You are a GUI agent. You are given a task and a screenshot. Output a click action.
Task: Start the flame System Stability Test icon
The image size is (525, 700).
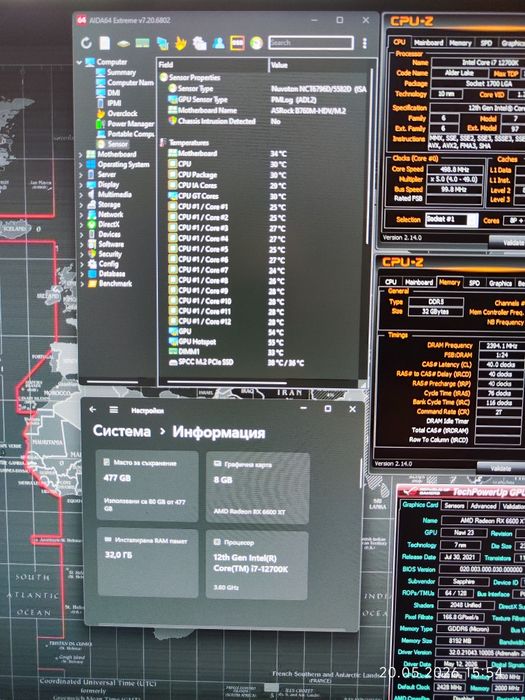click(180, 43)
